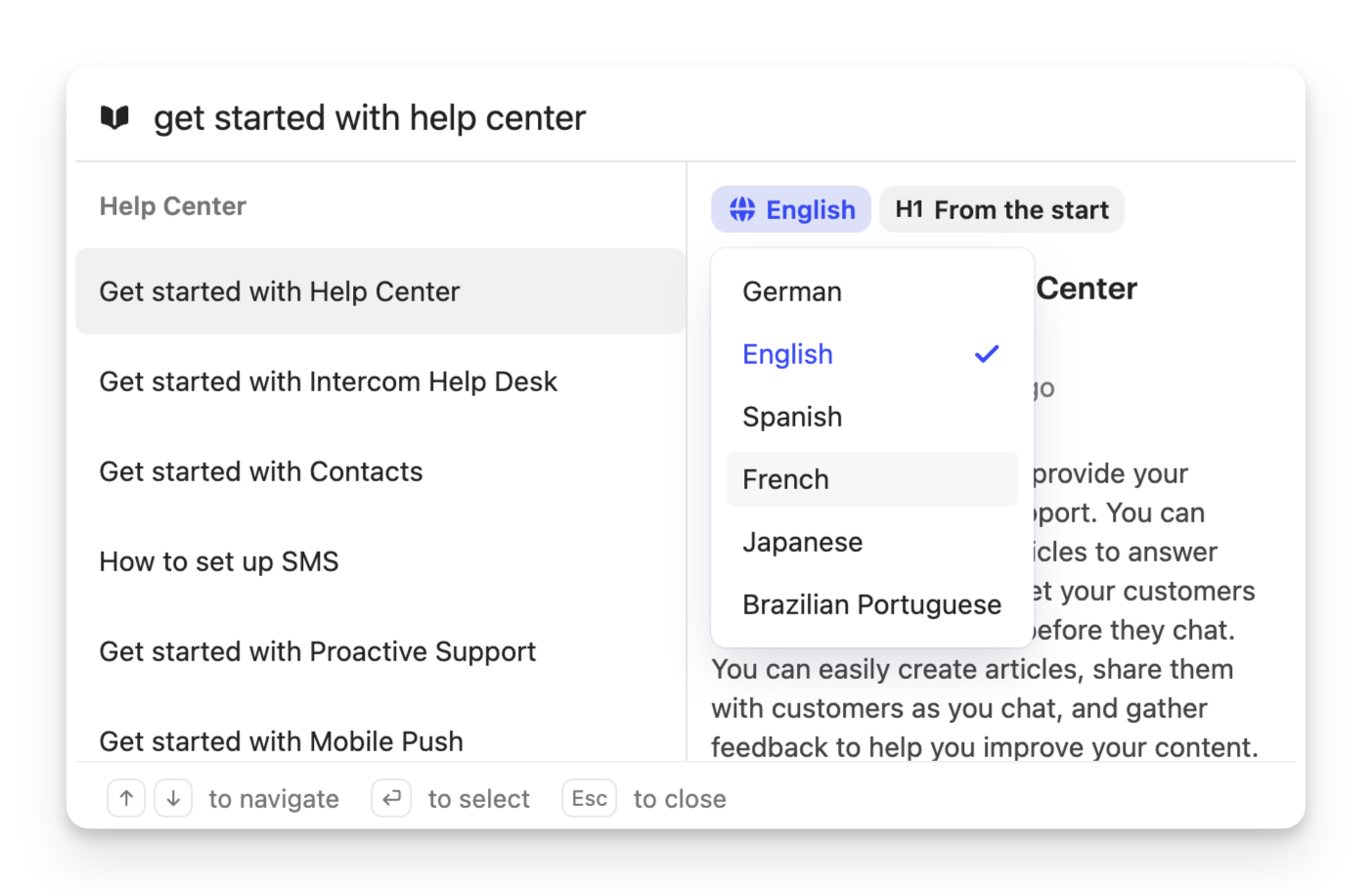Switch language to Brazilian Portuguese
Image resolution: width=1372 pixels, height=895 pixels.
pyautogui.click(x=871, y=604)
